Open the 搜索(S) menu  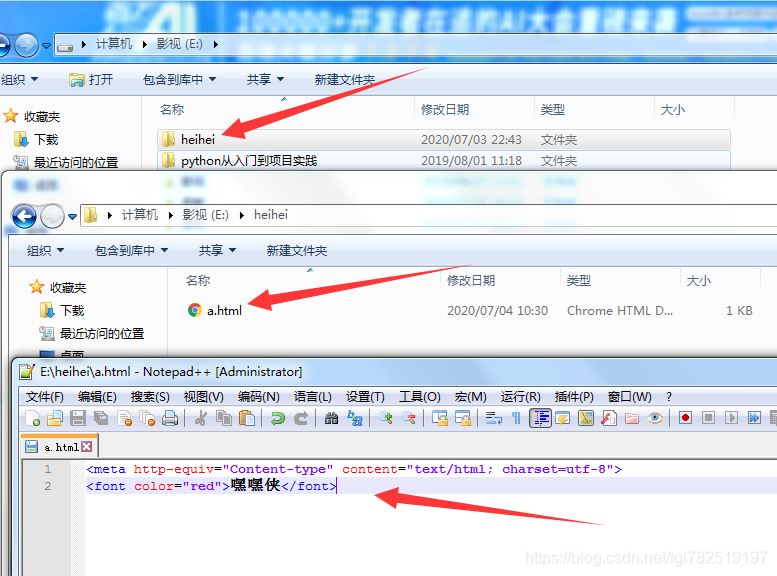tap(150, 397)
